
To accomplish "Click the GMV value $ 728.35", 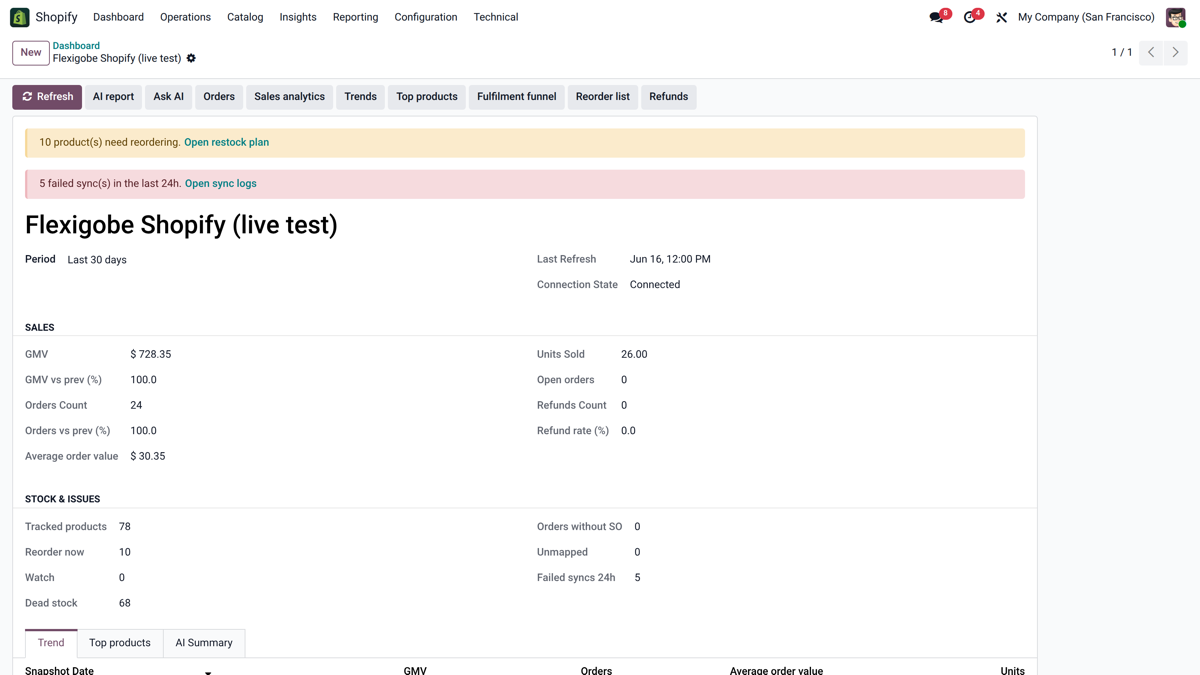I will (151, 354).
